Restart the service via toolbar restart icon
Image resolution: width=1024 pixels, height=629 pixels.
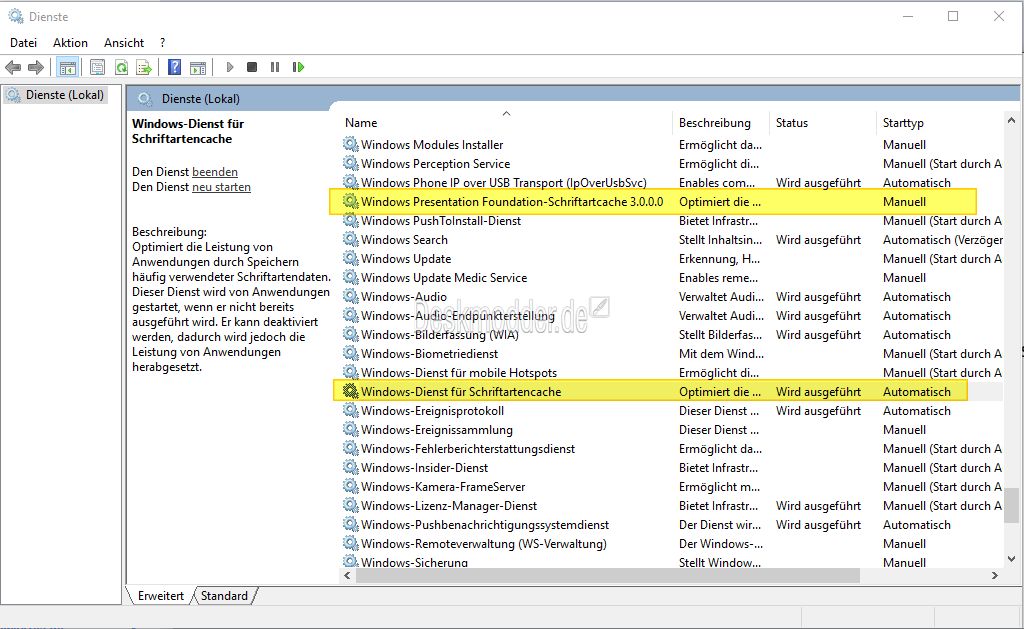[x=298, y=67]
